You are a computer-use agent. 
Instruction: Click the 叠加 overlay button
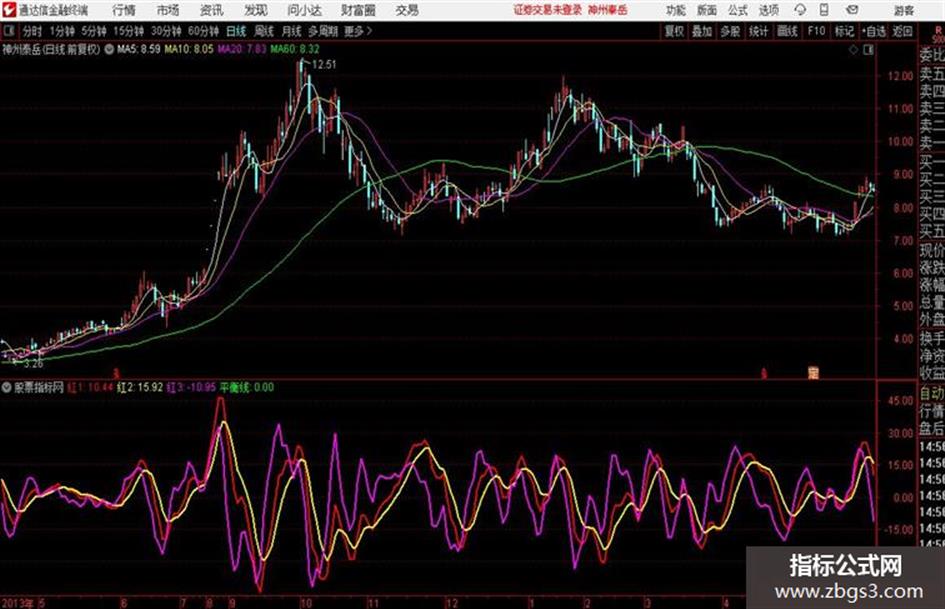click(x=702, y=31)
